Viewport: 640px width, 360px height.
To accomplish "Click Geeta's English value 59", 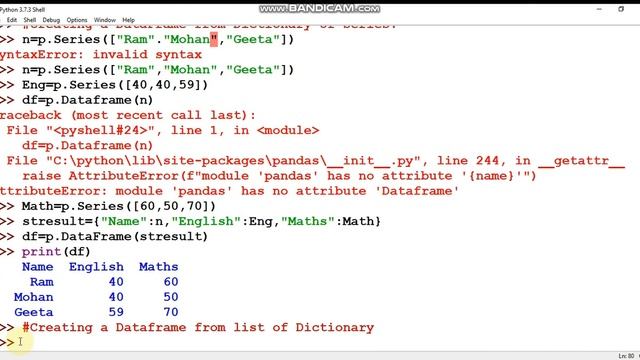I will point(116,312).
